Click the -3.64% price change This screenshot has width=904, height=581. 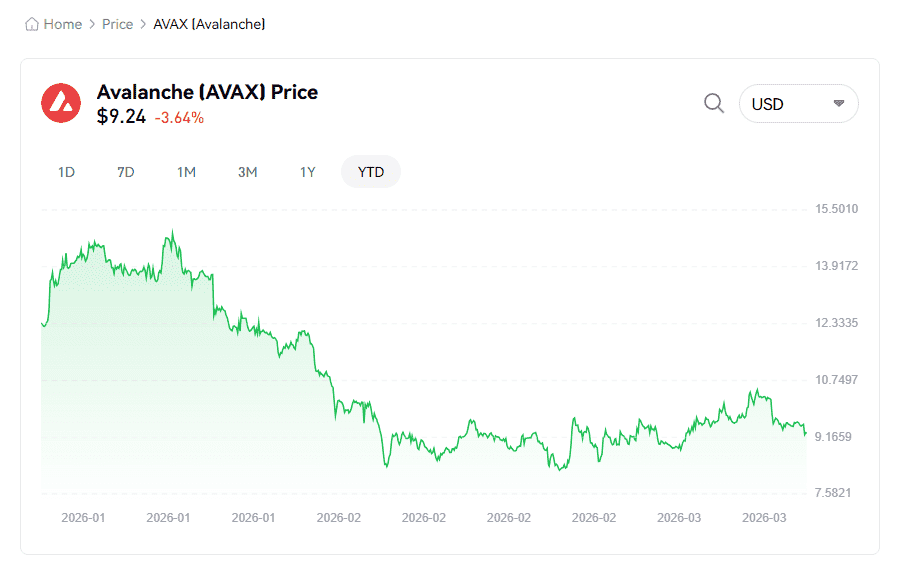[179, 118]
